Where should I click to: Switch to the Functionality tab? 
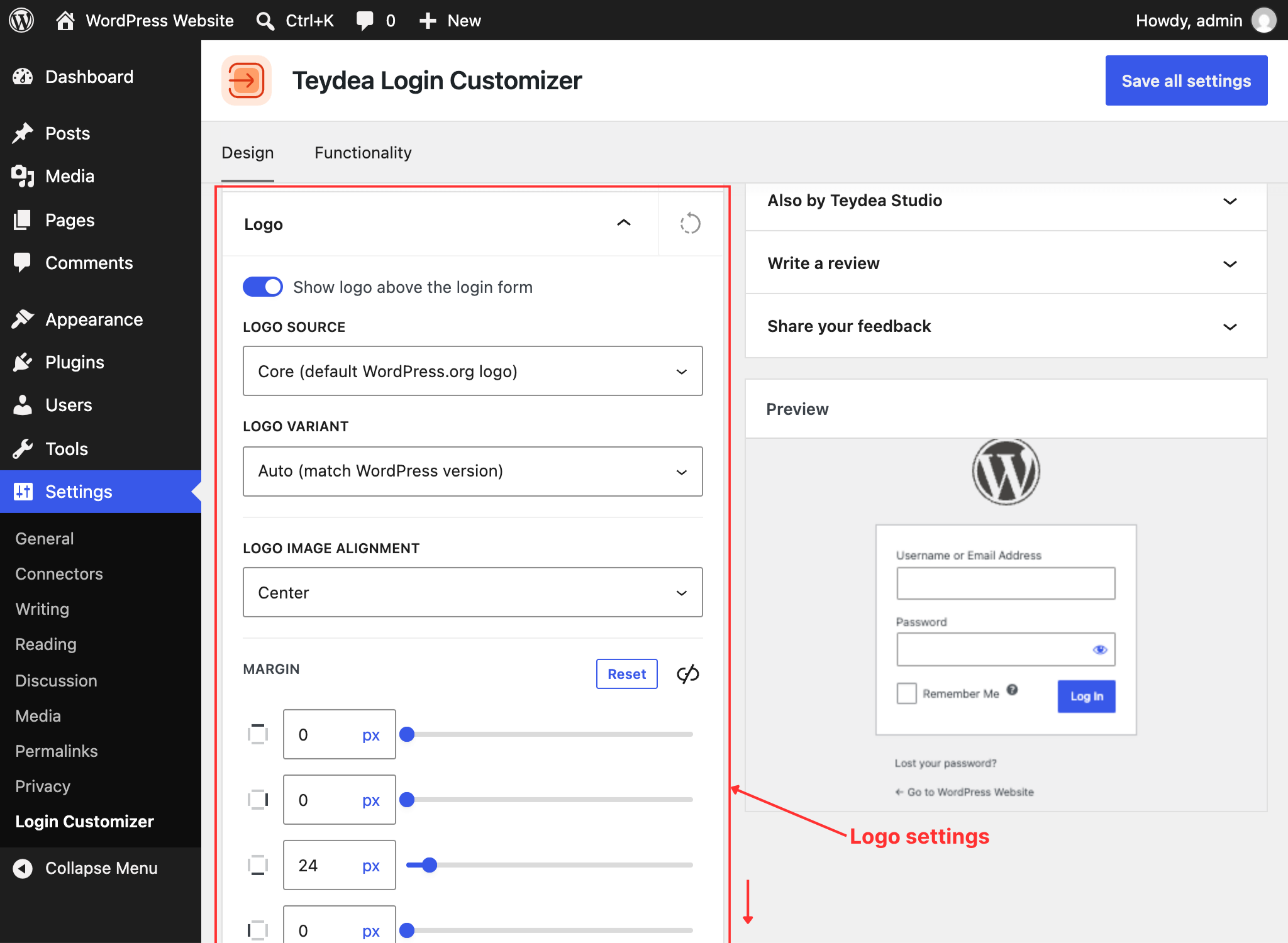pyautogui.click(x=364, y=153)
